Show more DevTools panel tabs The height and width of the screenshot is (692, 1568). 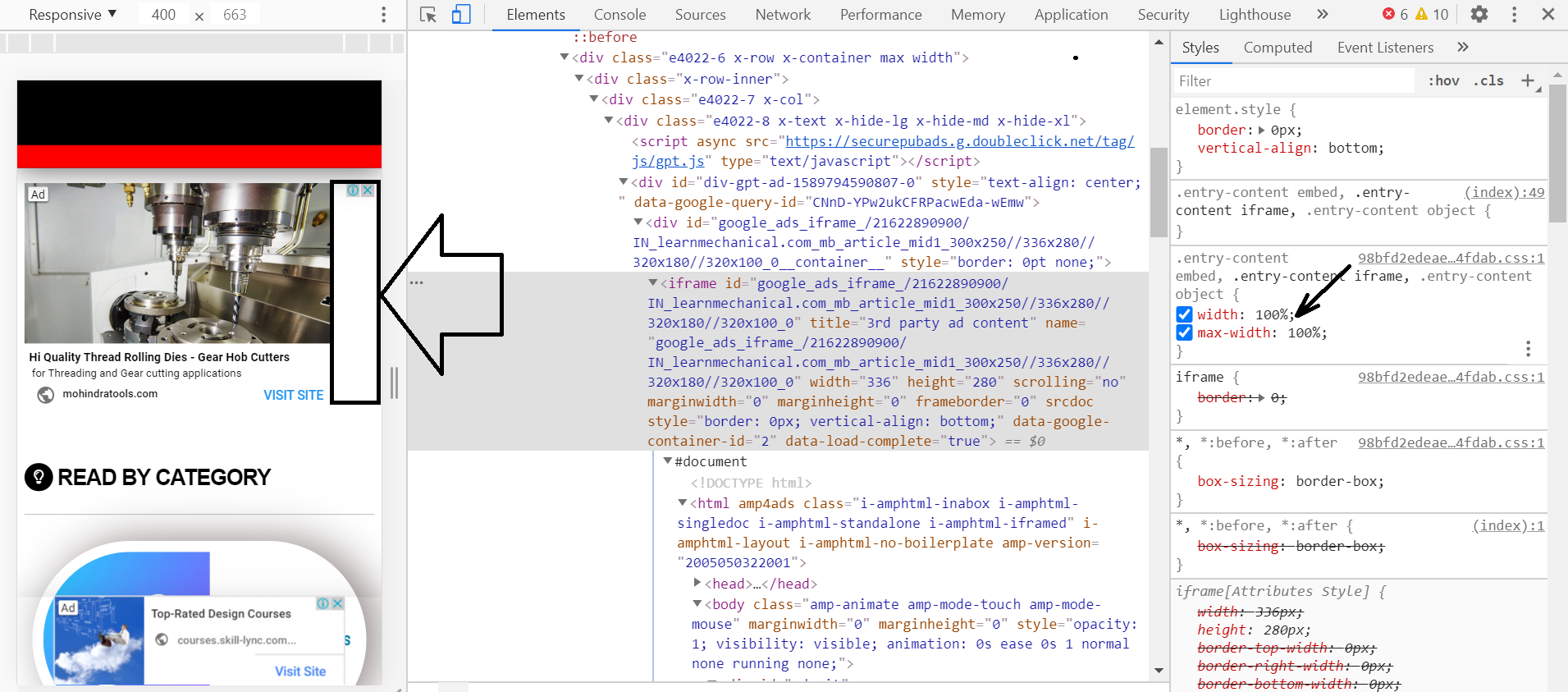tap(1322, 14)
